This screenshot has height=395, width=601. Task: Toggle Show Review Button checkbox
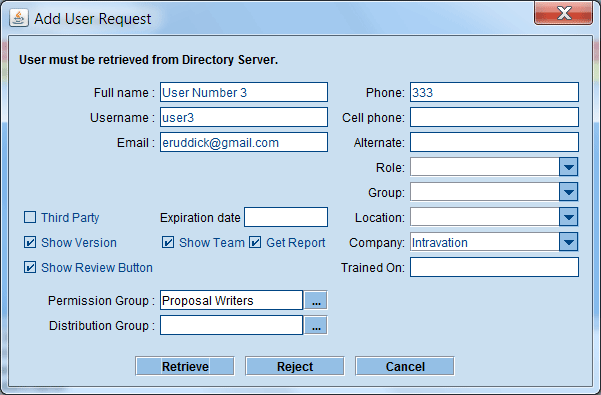pyautogui.click(x=30, y=267)
